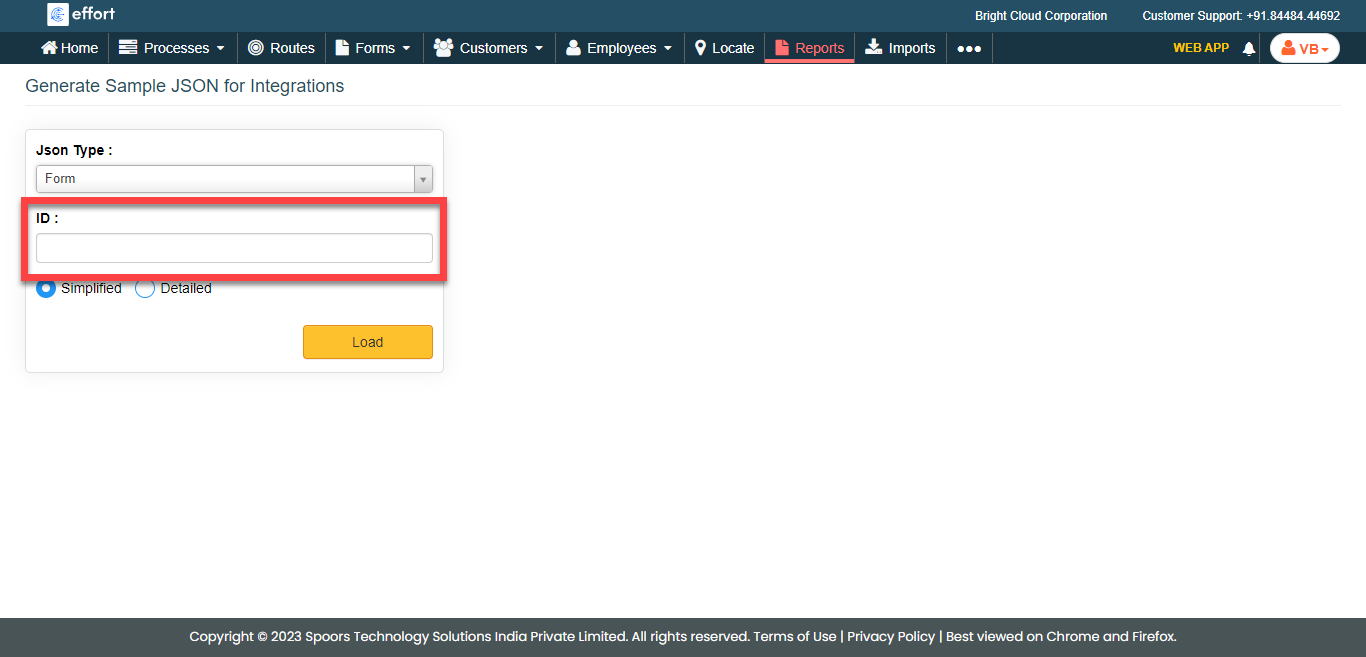Click the notification bell icon
The height and width of the screenshot is (657, 1366).
click(1248, 49)
